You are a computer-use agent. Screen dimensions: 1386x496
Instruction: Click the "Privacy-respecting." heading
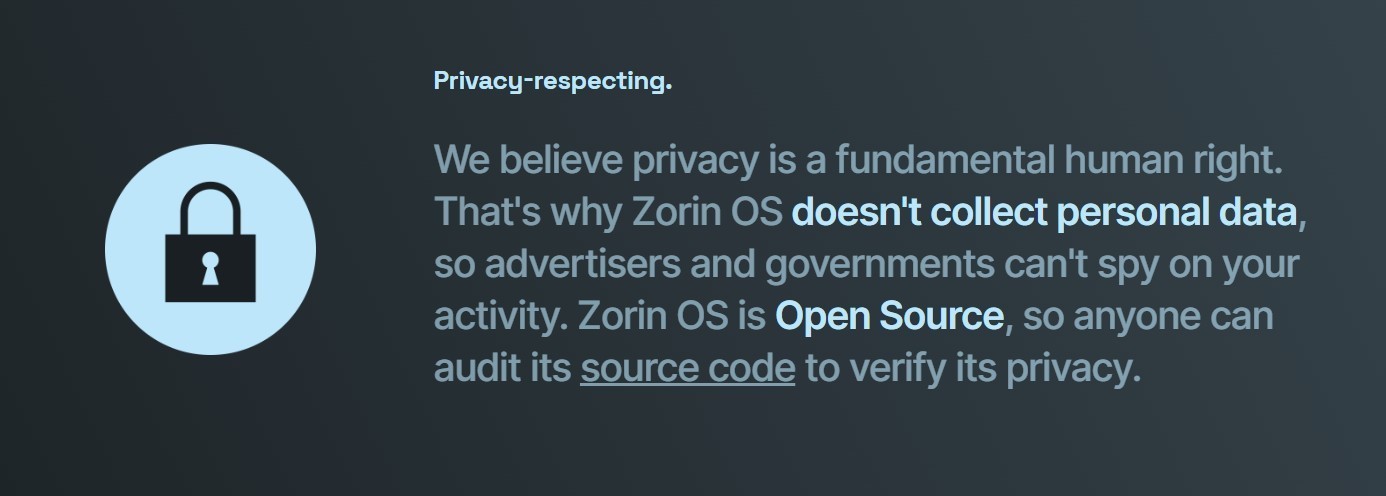[552, 81]
